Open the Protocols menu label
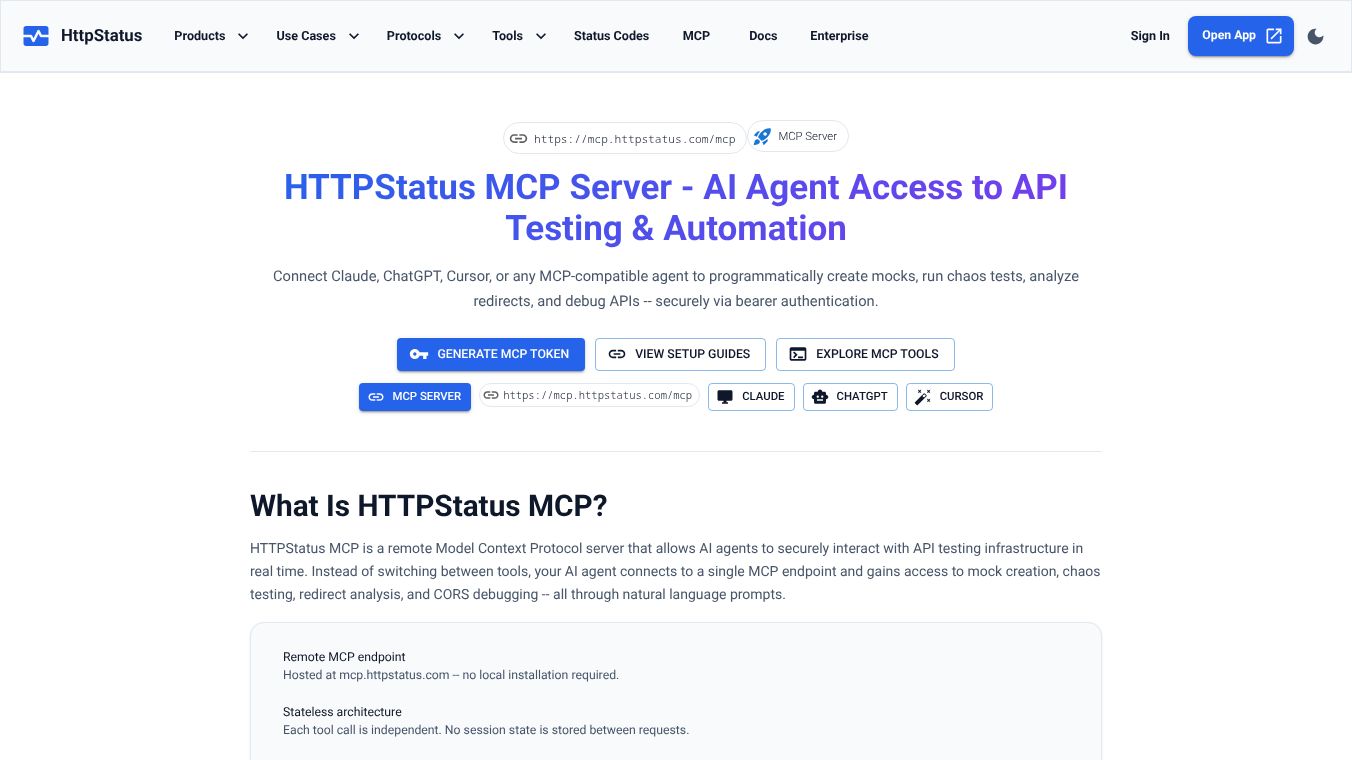This screenshot has width=1352, height=760. point(414,36)
